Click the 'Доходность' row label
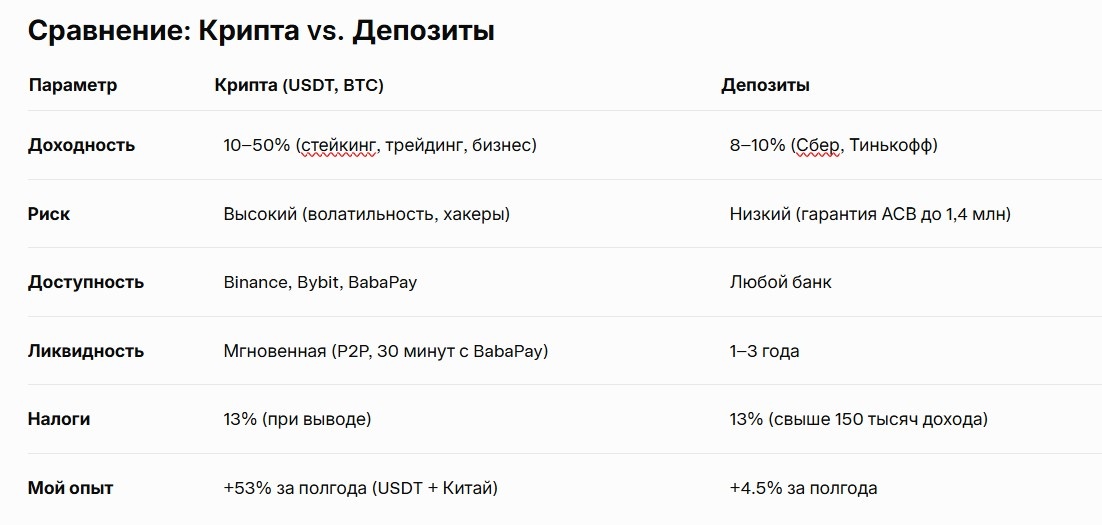This screenshot has height=525, width=1102. click(82, 145)
